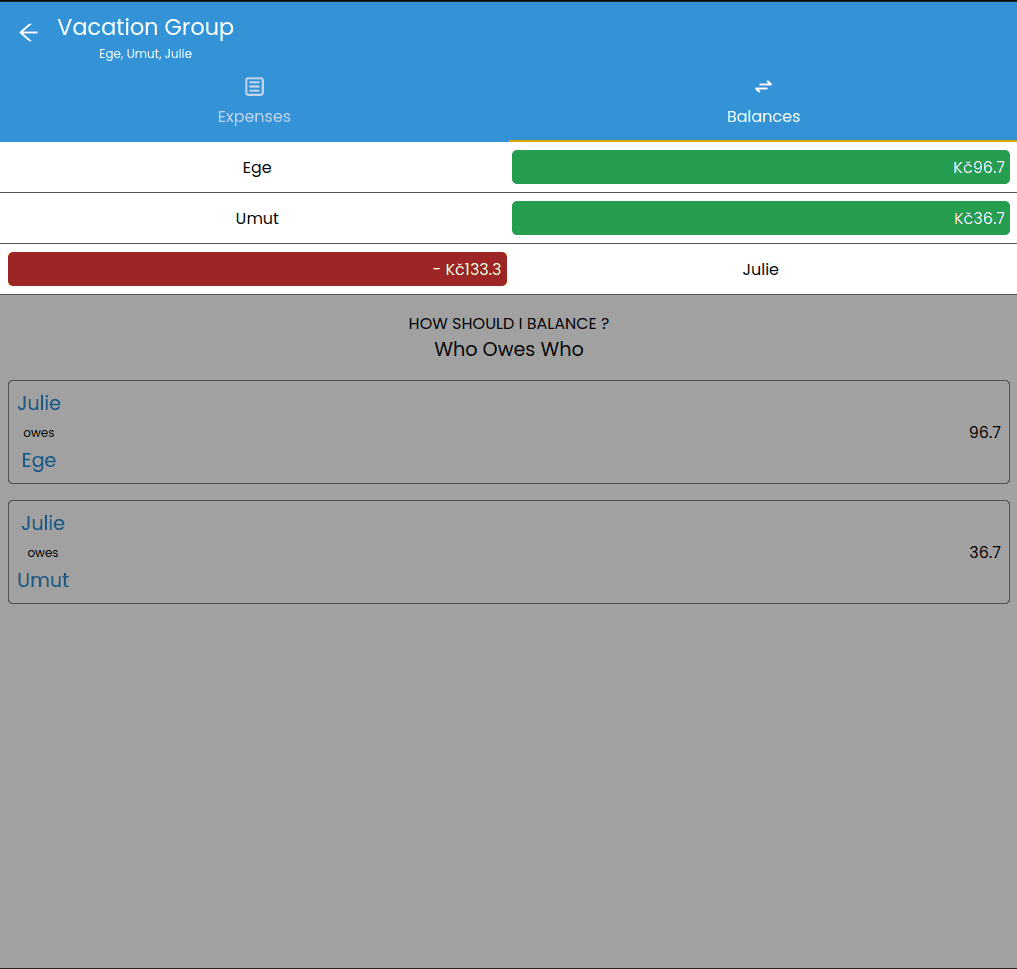Open the Balances tab label

pos(763,116)
